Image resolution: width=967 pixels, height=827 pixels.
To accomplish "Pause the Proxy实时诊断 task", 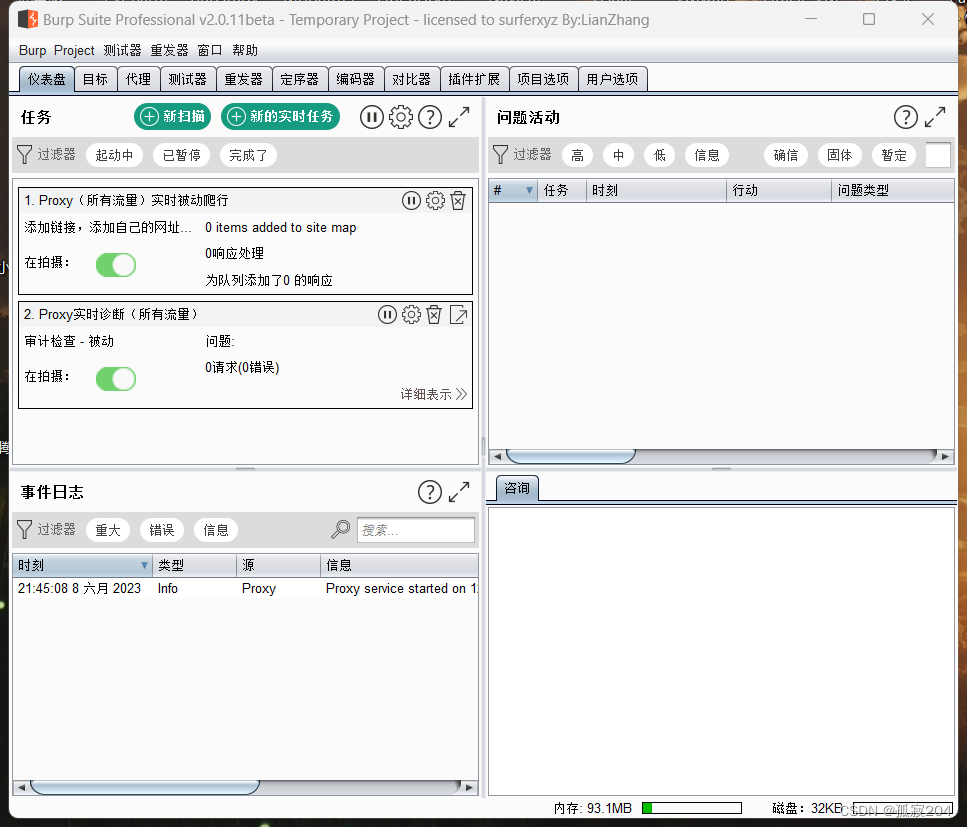I will click(387, 314).
